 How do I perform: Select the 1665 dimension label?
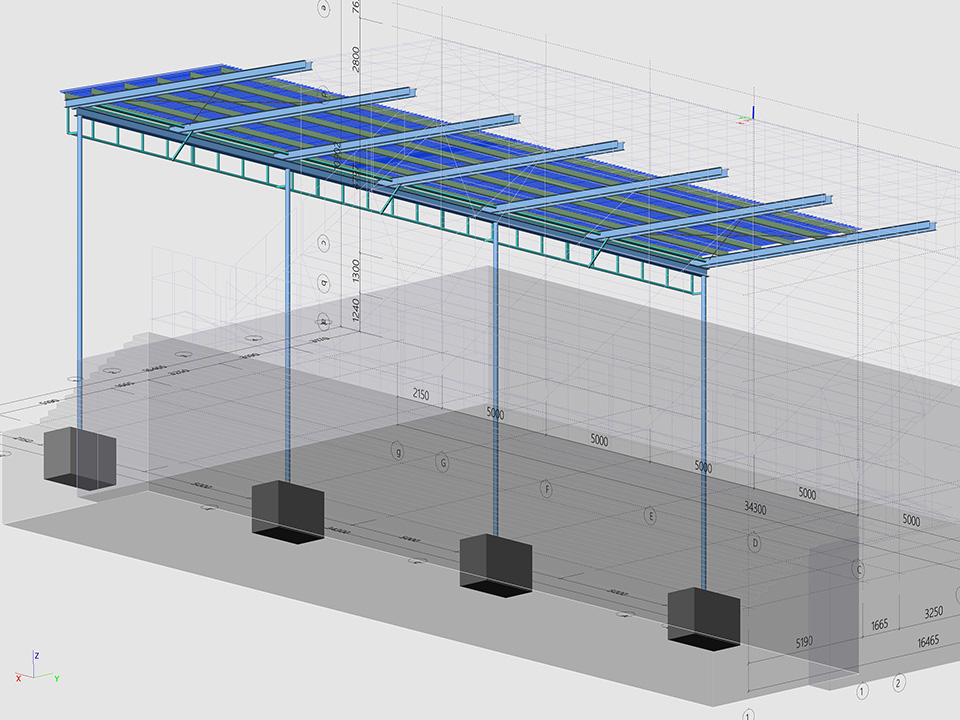(879, 624)
